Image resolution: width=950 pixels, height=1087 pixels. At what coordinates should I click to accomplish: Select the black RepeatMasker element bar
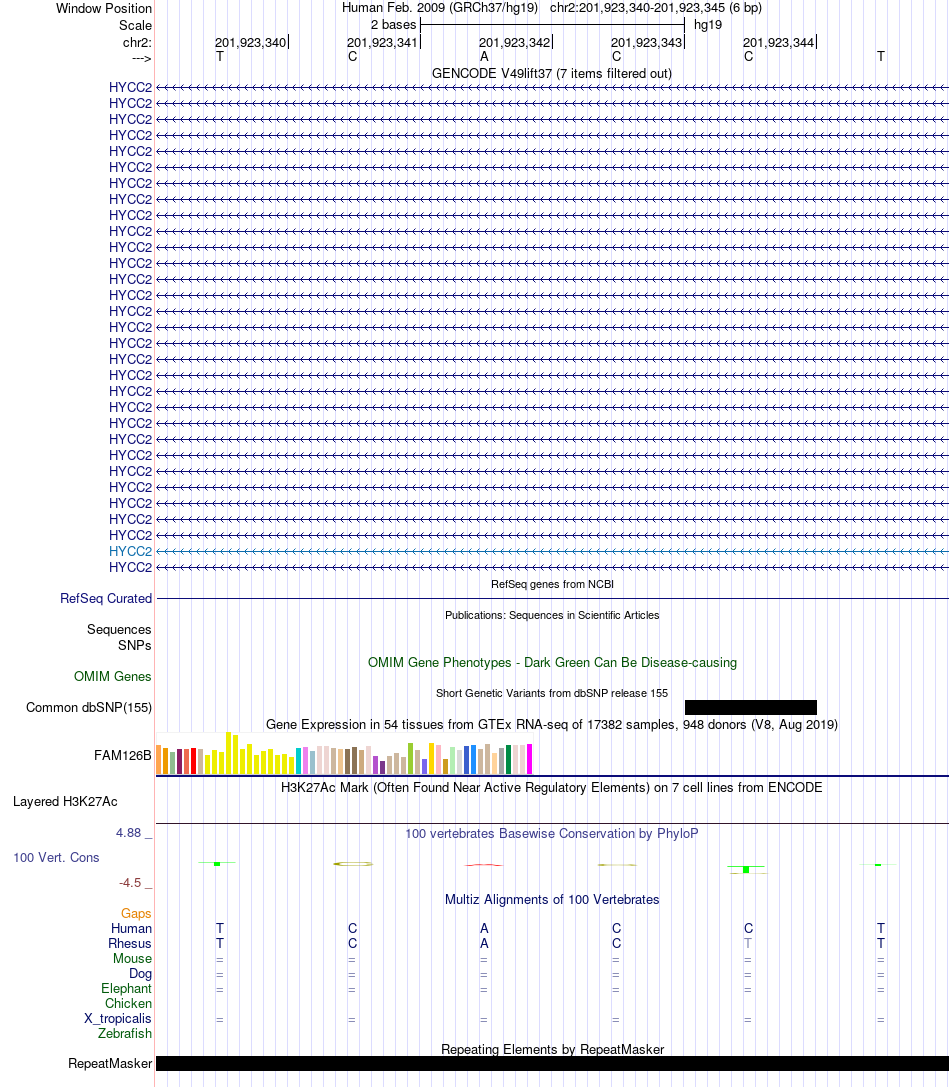coord(552,1063)
